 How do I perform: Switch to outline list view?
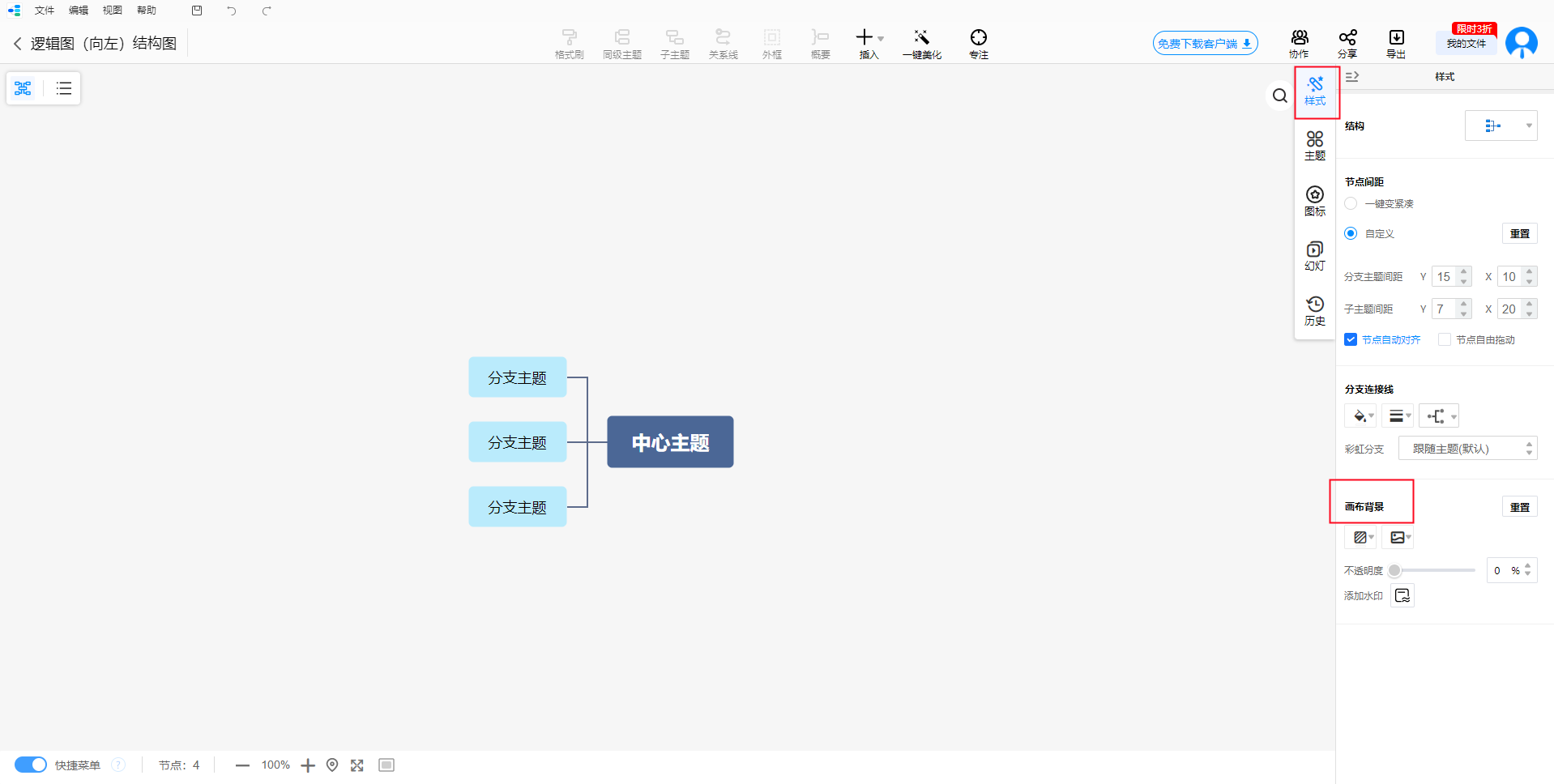(x=64, y=88)
